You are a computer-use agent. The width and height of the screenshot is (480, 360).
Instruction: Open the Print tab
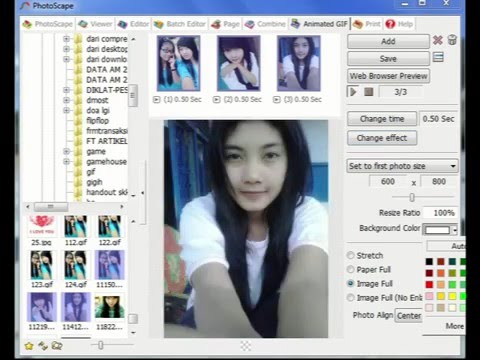click(367, 24)
